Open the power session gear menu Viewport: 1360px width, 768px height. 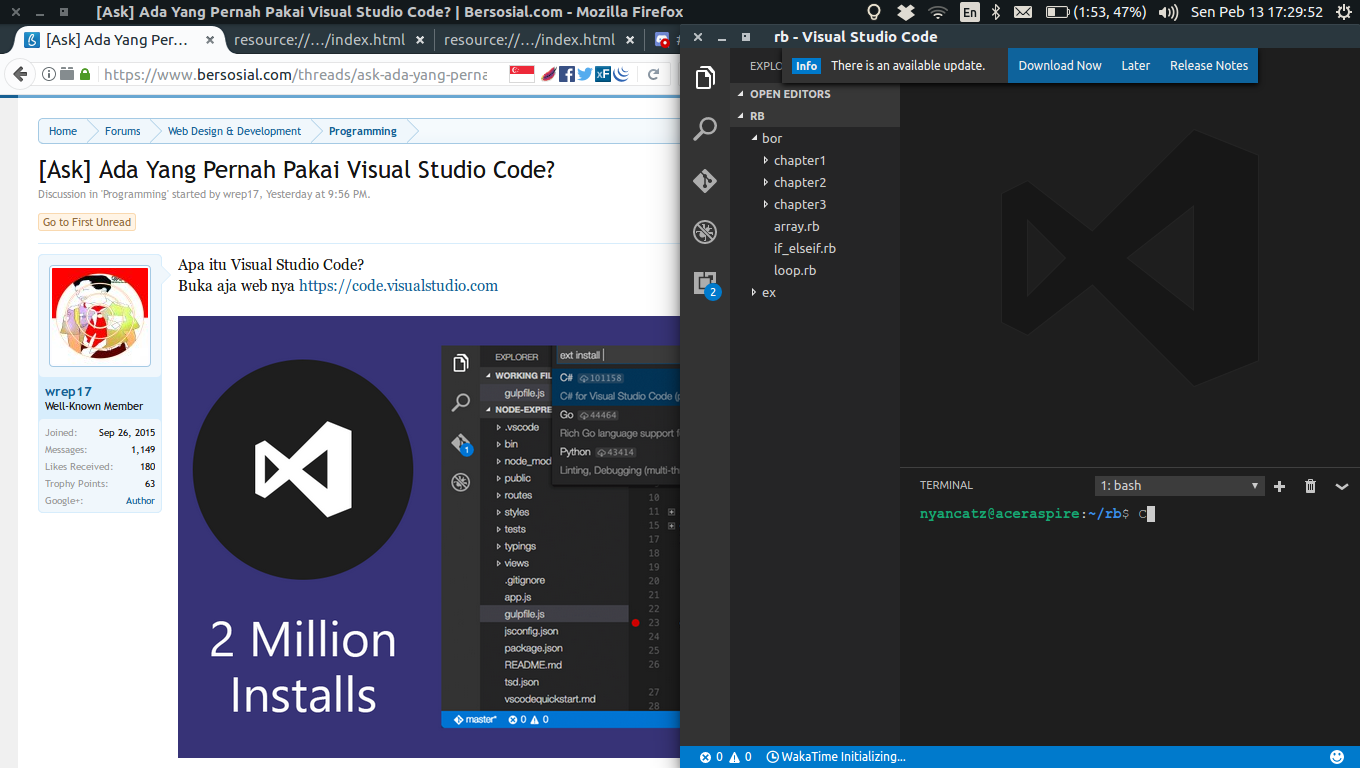(1343, 13)
